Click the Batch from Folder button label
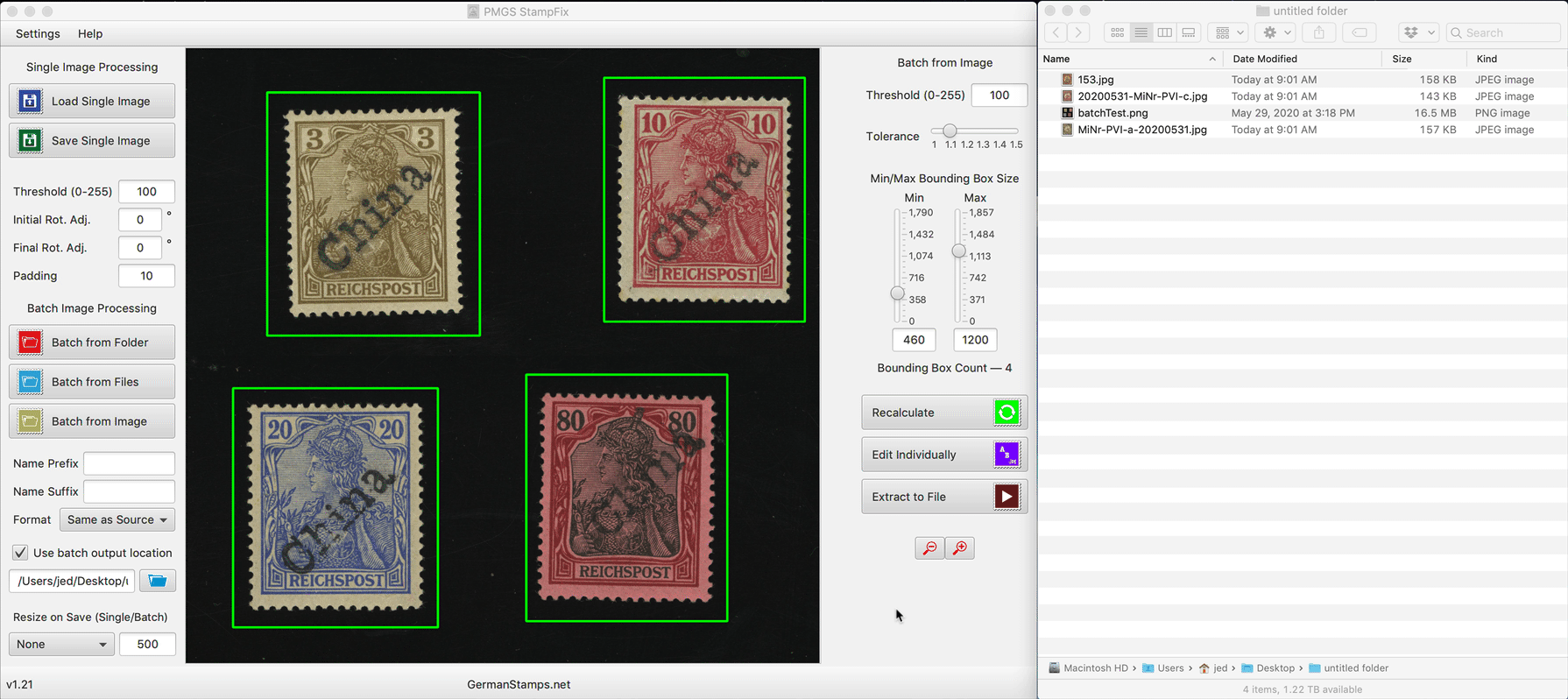 pyautogui.click(x=100, y=342)
